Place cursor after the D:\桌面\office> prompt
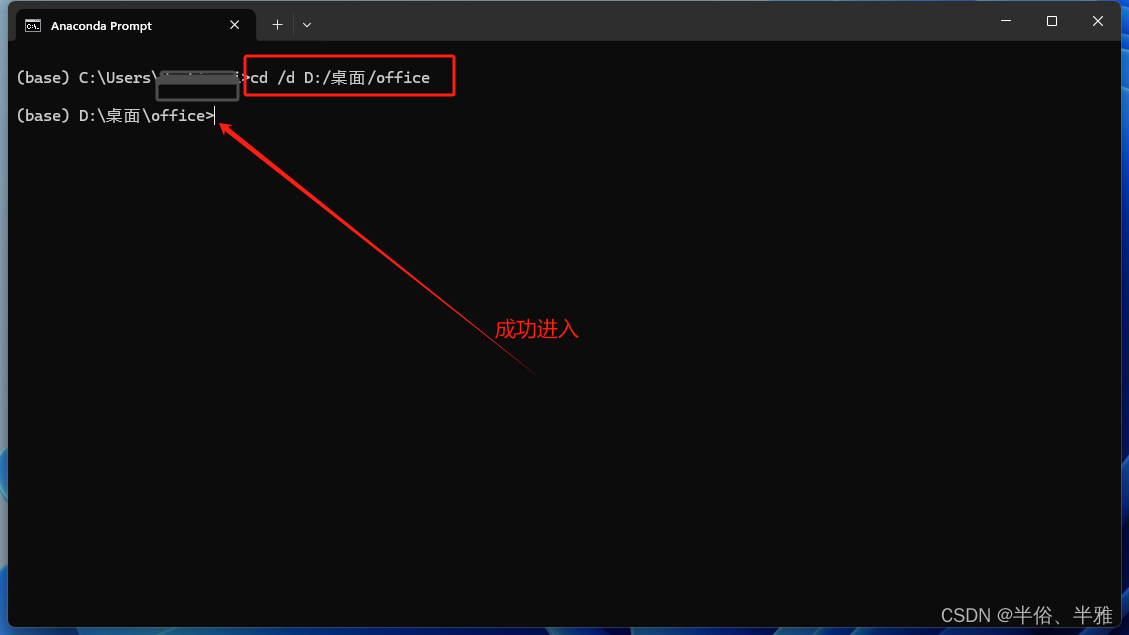This screenshot has width=1129, height=635. [216, 116]
